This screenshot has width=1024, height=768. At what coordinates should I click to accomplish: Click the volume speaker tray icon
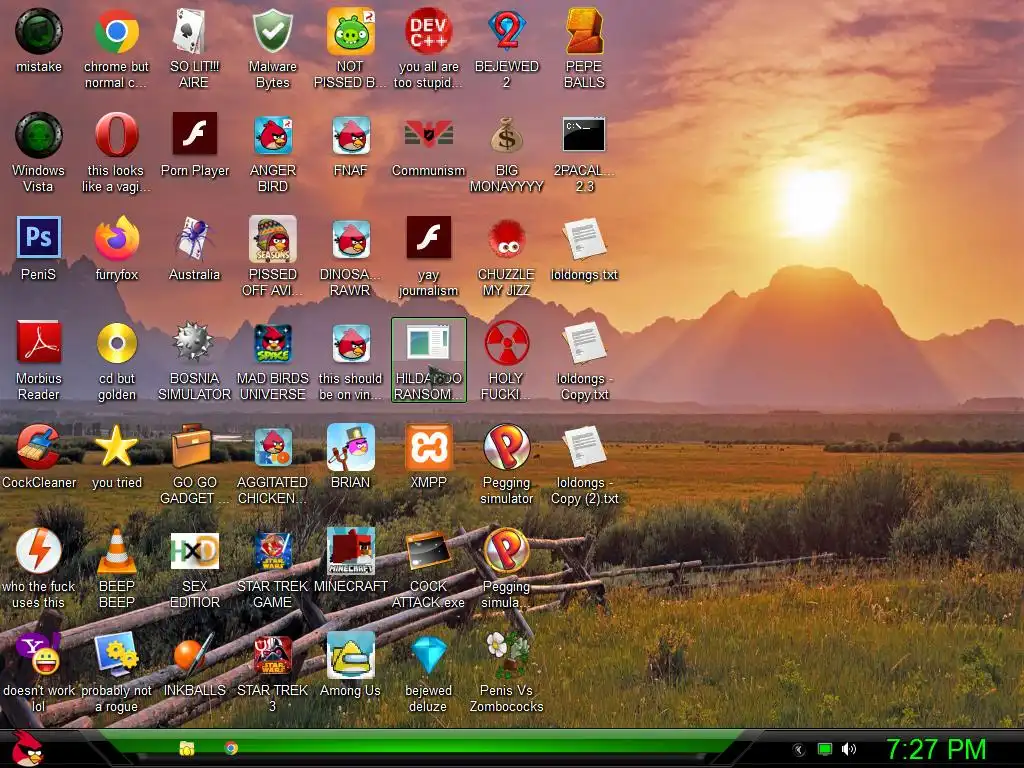tap(848, 749)
